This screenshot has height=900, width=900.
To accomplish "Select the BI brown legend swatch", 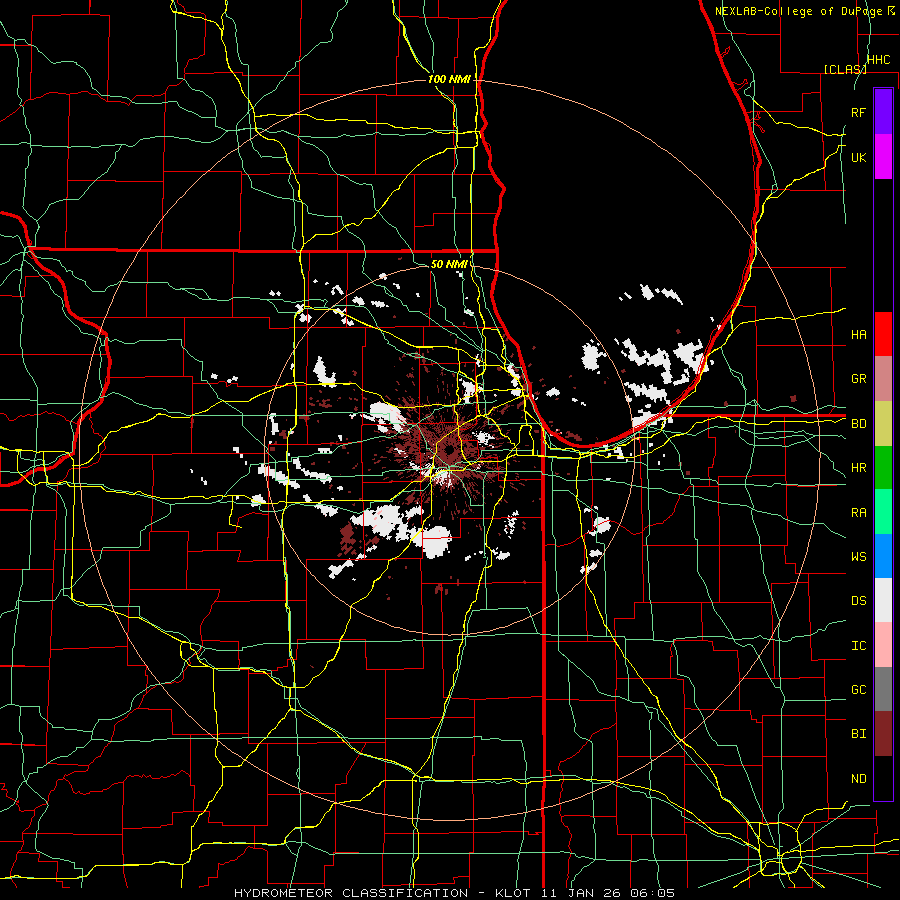I will (x=883, y=734).
